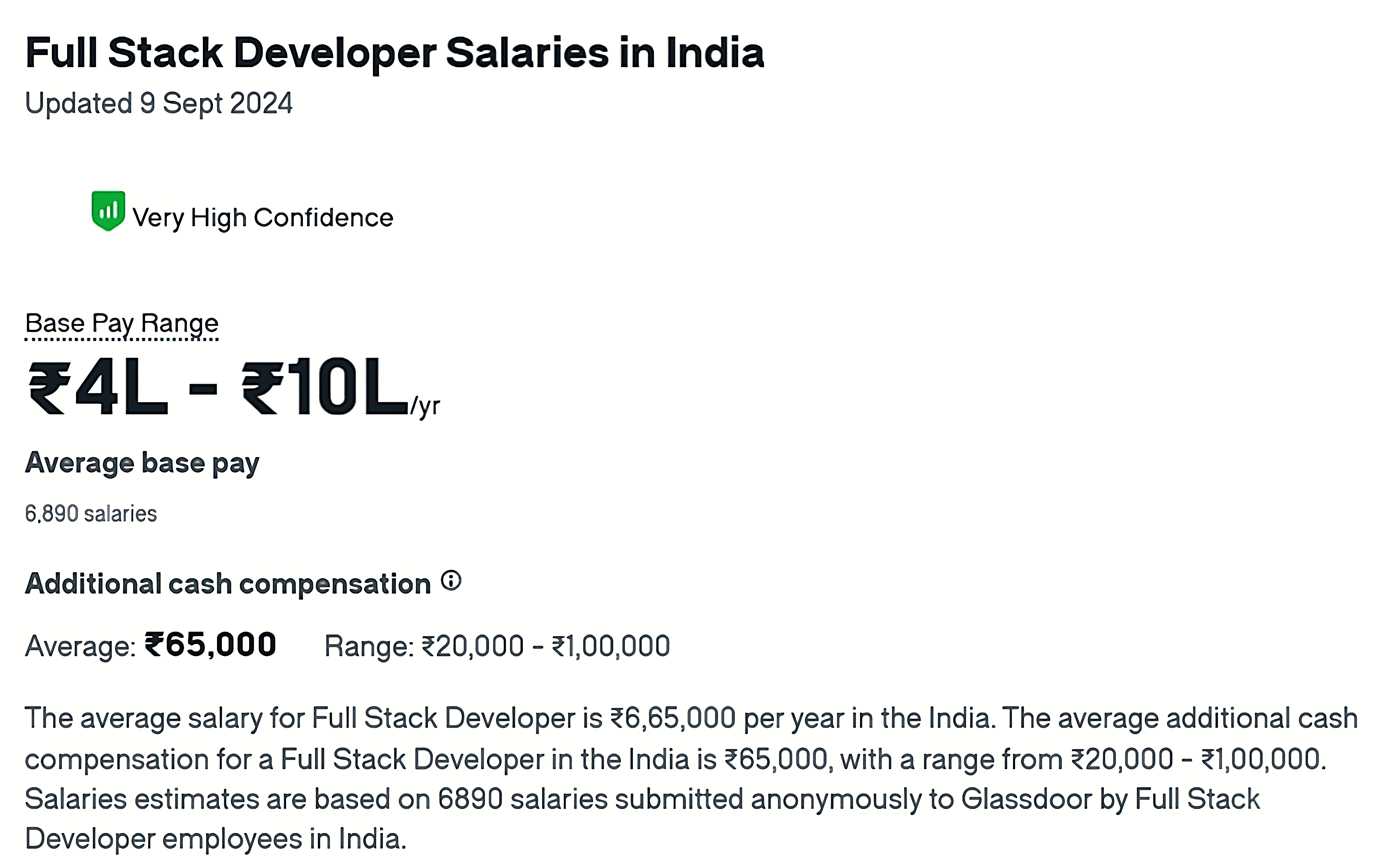Click ₹6,65,000 in the description paragraph
The width and height of the screenshot is (1396, 868).
[673, 718]
